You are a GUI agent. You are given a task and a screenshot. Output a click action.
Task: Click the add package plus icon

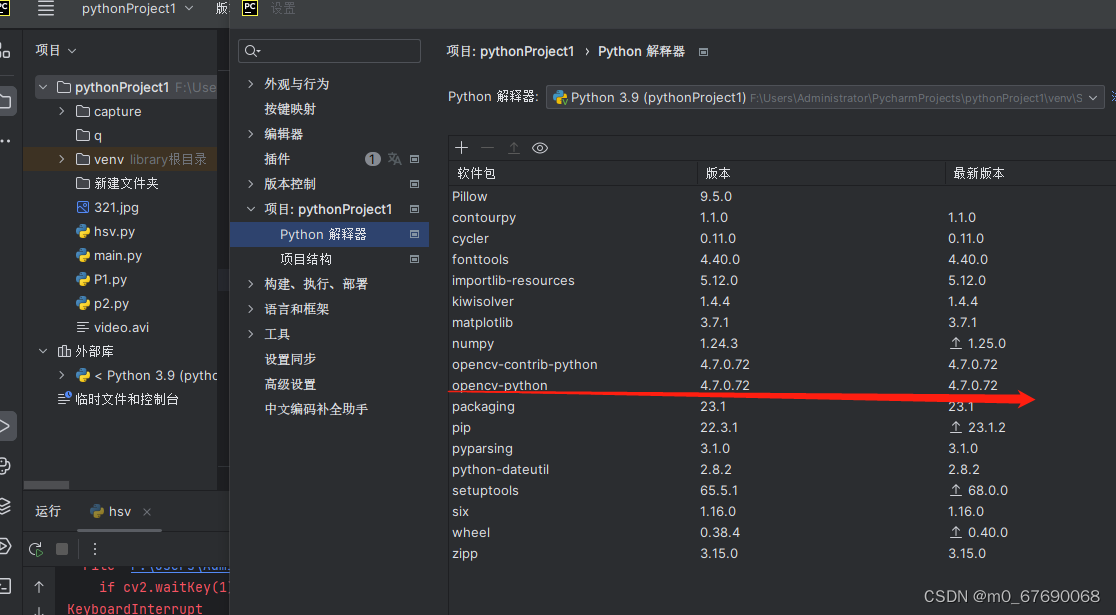pos(461,147)
